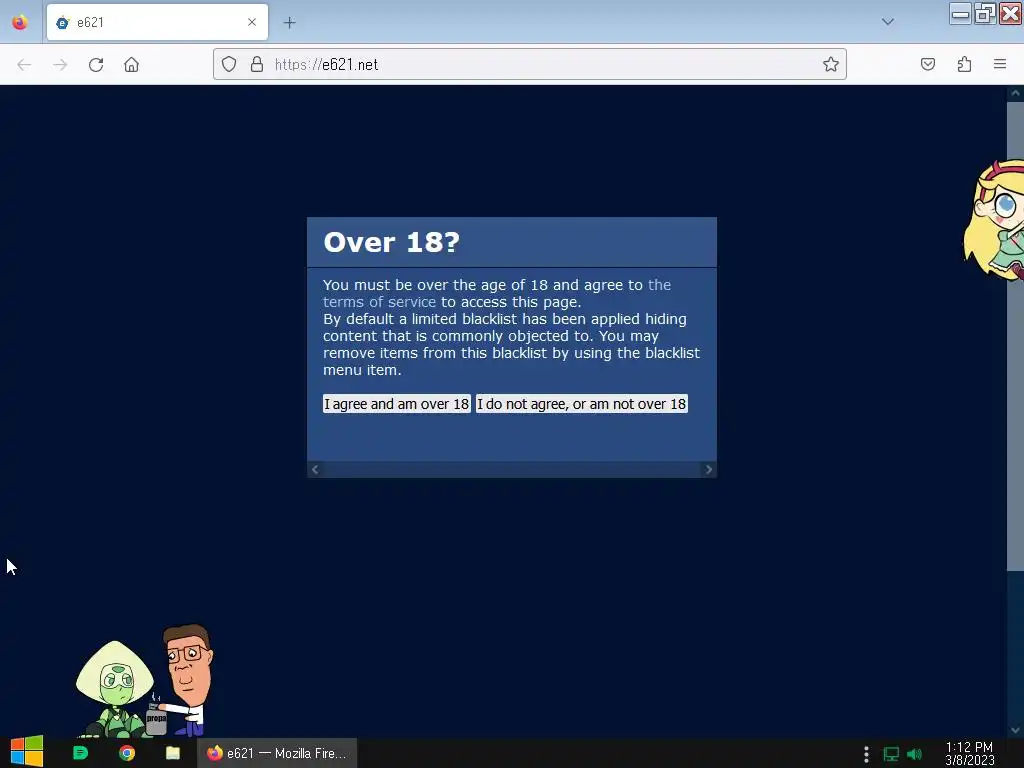
Task: Focus the URL address bar
Action: (530, 64)
